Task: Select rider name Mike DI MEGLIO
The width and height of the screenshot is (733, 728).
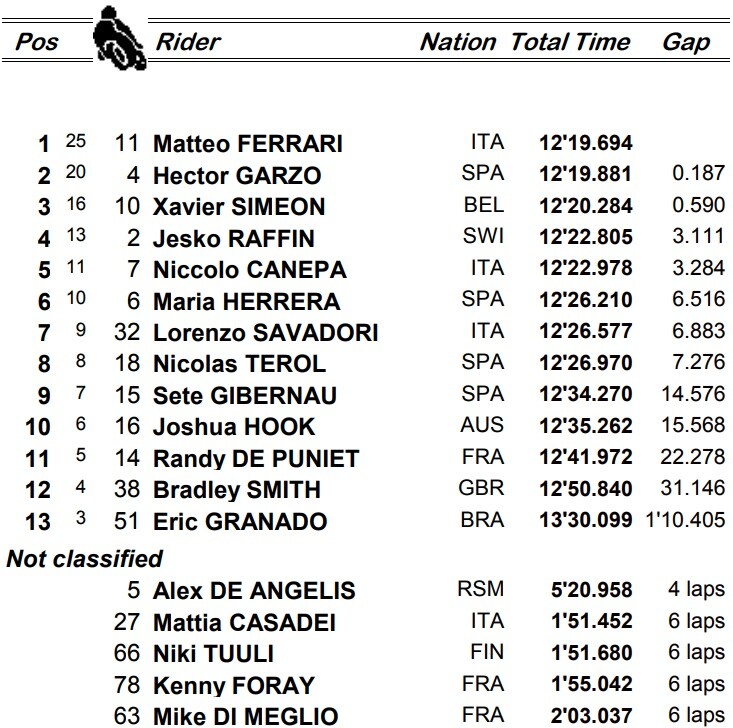Action: [x=245, y=716]
